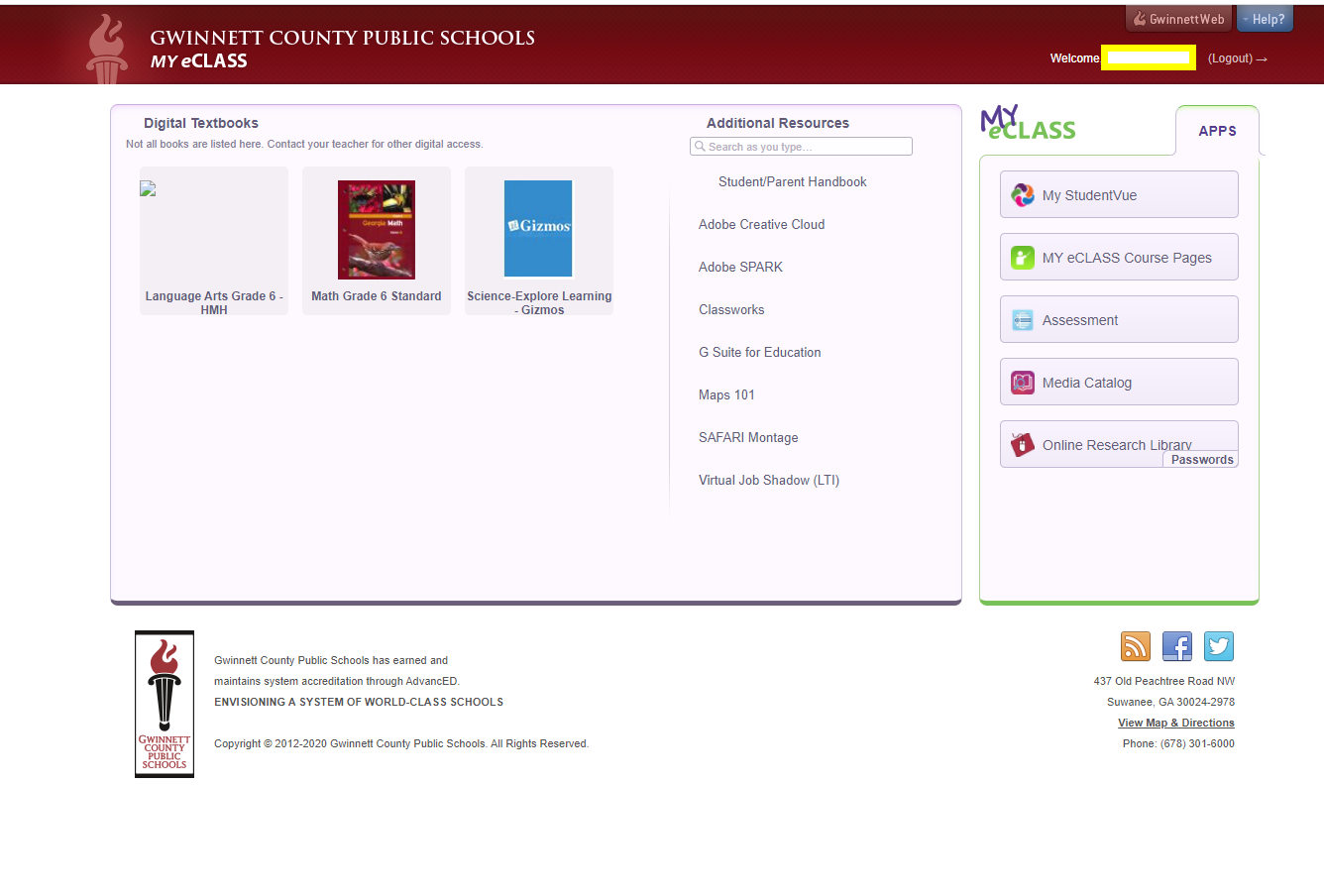Click the Digital Textbooks heading
This screenshot has width=1324, height=896.
click(201, 123)
